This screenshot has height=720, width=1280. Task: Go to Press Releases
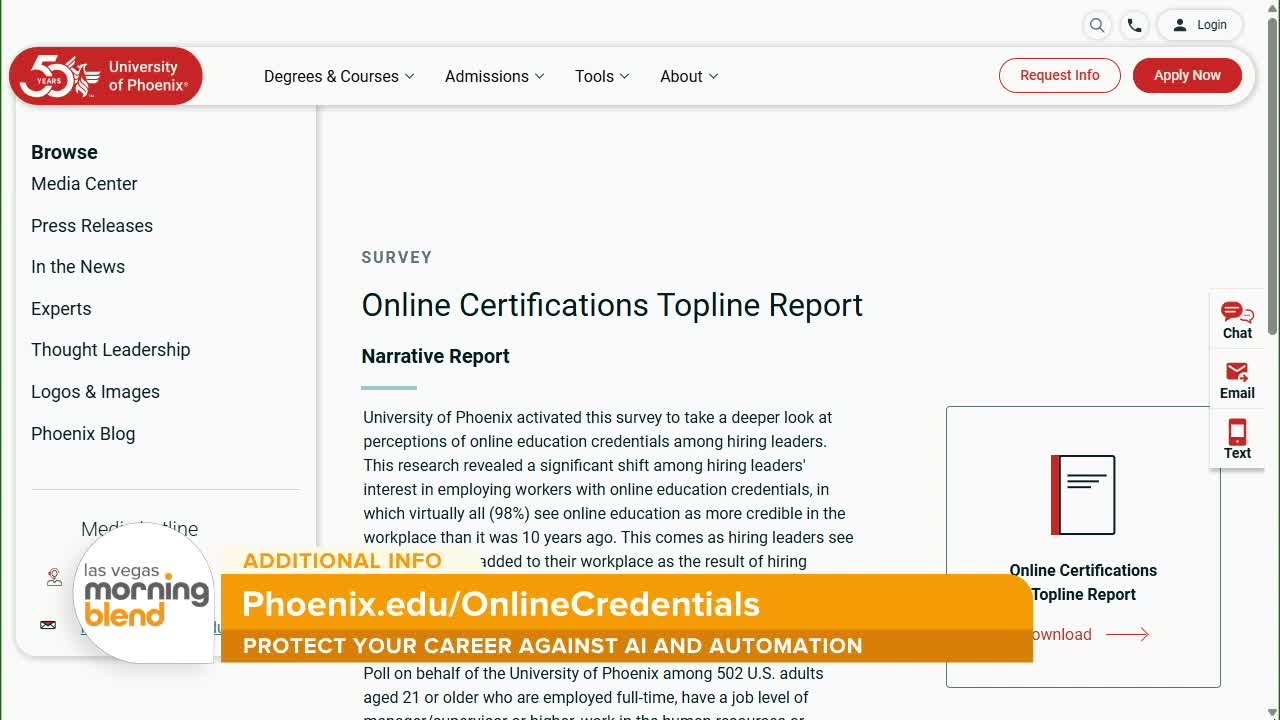(x=92, y=226)
